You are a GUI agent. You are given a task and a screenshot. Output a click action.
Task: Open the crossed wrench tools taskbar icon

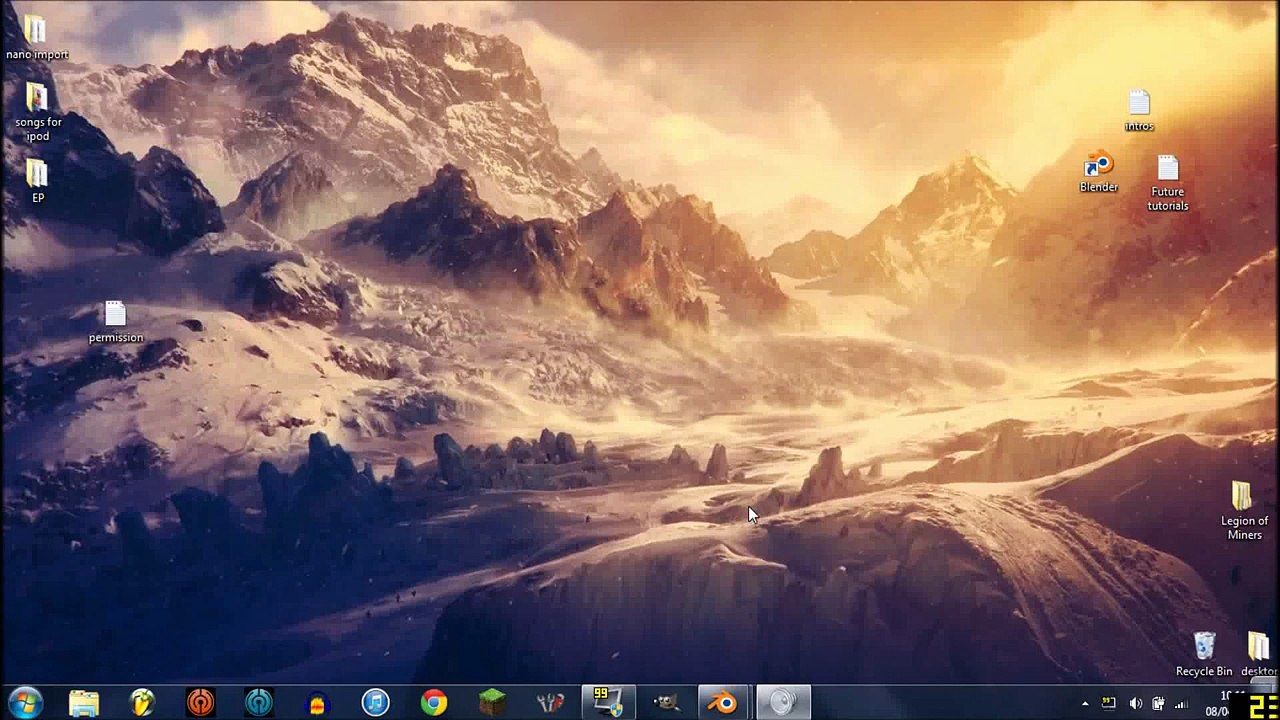click(550, 702)
